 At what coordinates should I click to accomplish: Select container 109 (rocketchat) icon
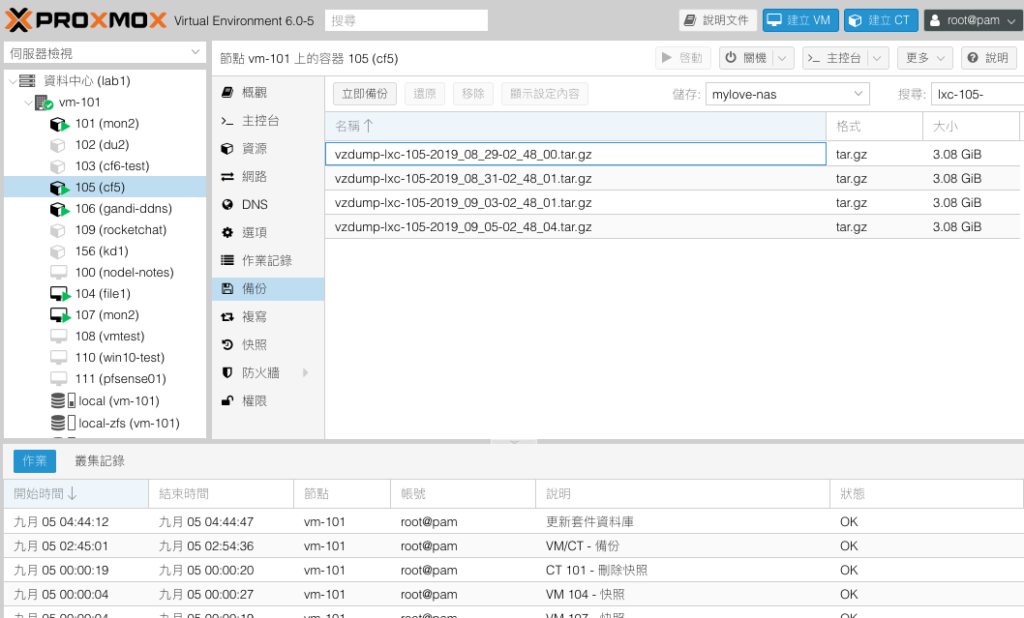point(58,230)
